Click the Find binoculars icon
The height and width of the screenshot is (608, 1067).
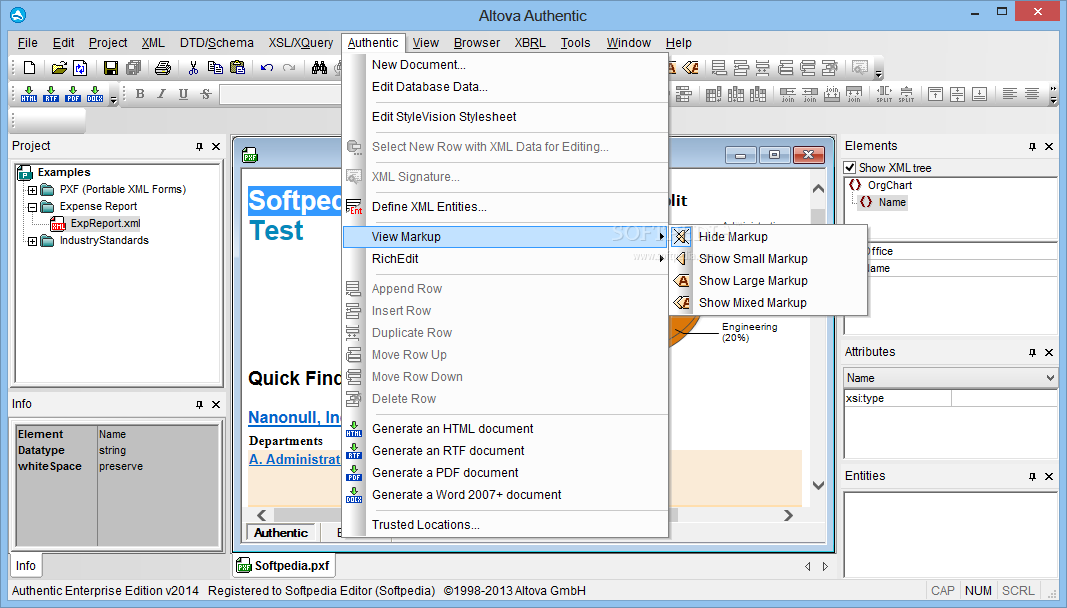coord(319,67)
